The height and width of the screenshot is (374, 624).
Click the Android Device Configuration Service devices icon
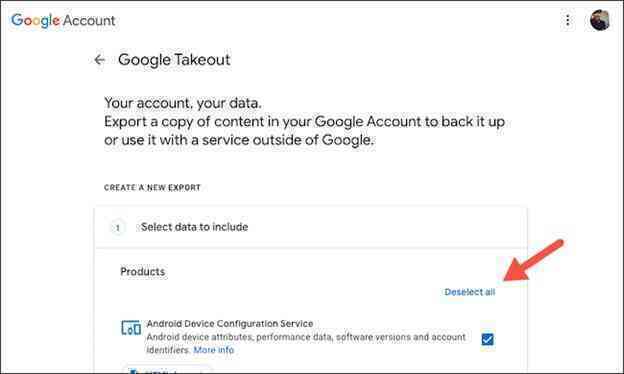(x=131, y=328)
